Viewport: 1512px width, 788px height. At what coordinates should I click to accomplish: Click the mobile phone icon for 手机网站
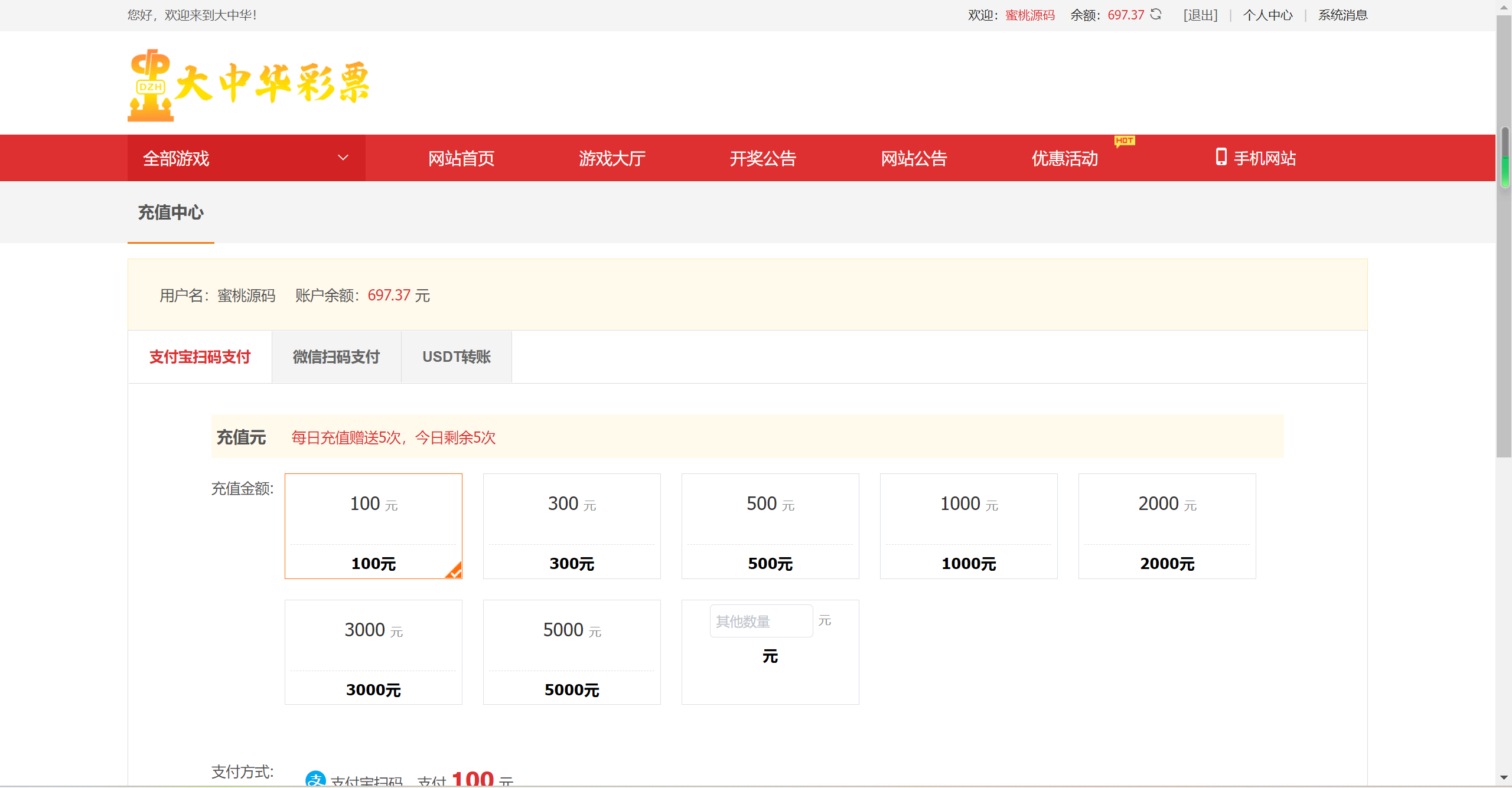[x=1221, y=157]
